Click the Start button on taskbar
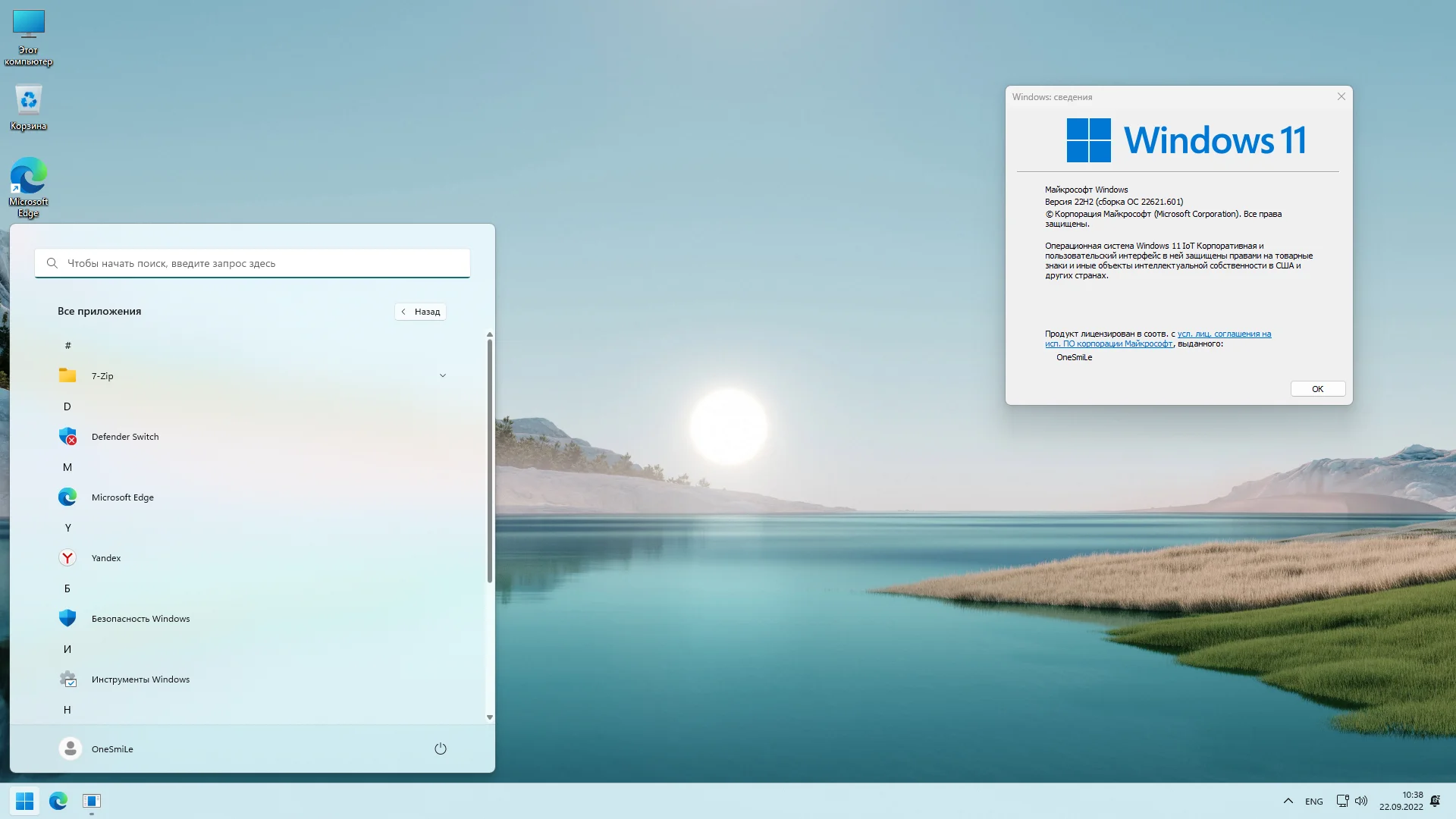The height and width of the screenshot is (819, 1456). 24,801
